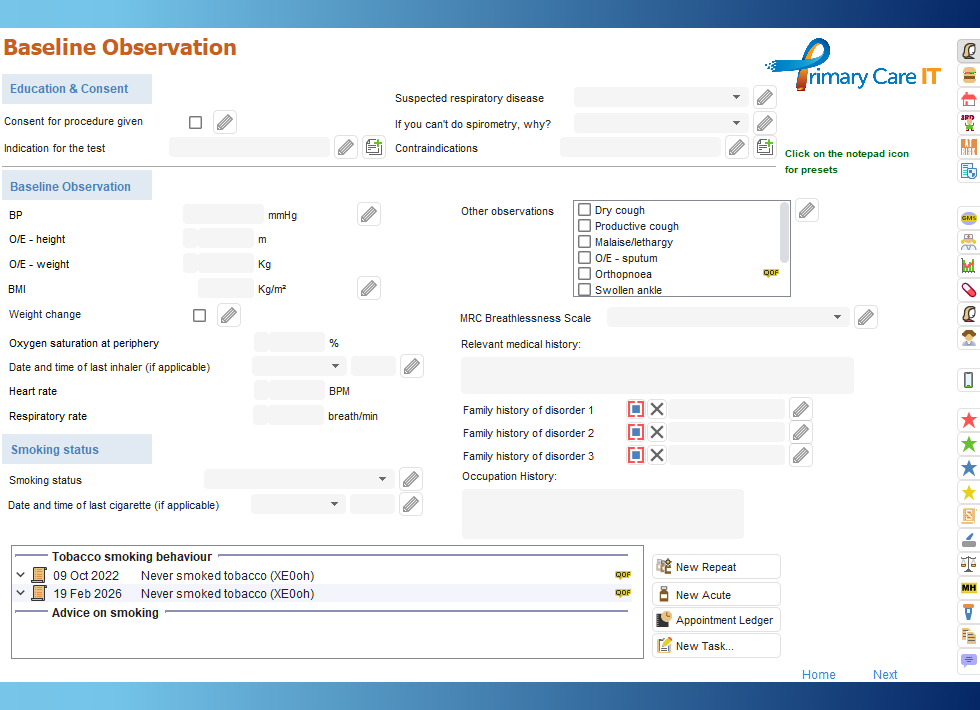Click pencil icon beside MRC Breathlessness Scale

[x=866, y=317]
